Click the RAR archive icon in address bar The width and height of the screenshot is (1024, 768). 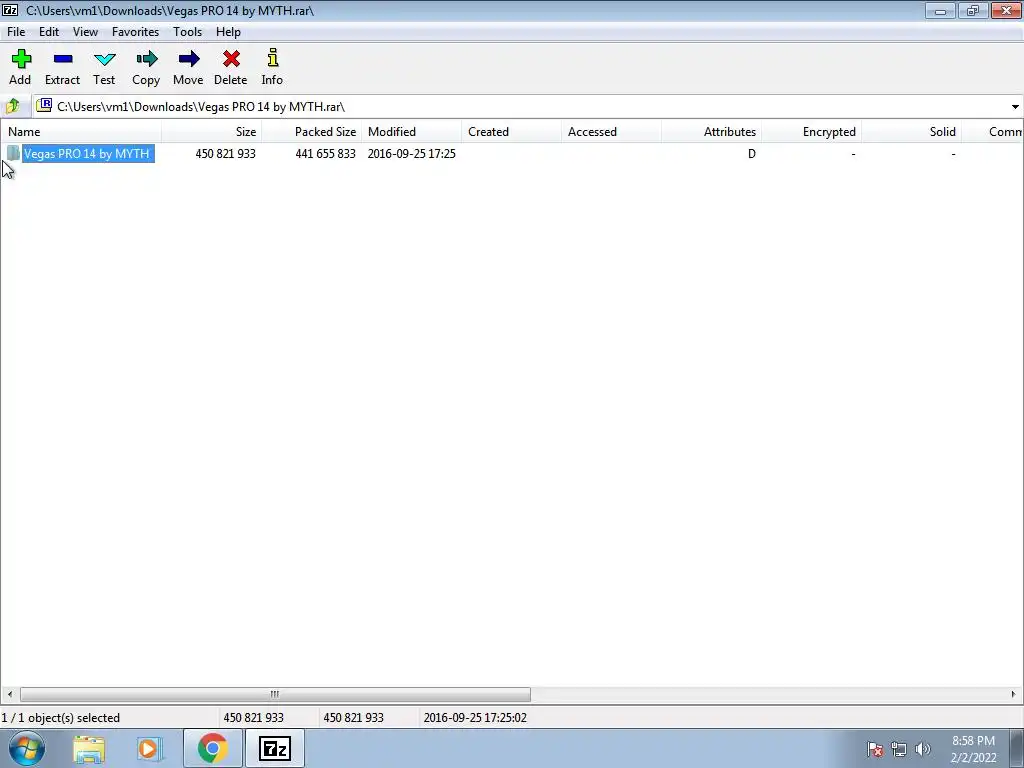click(x=44, y=105)
